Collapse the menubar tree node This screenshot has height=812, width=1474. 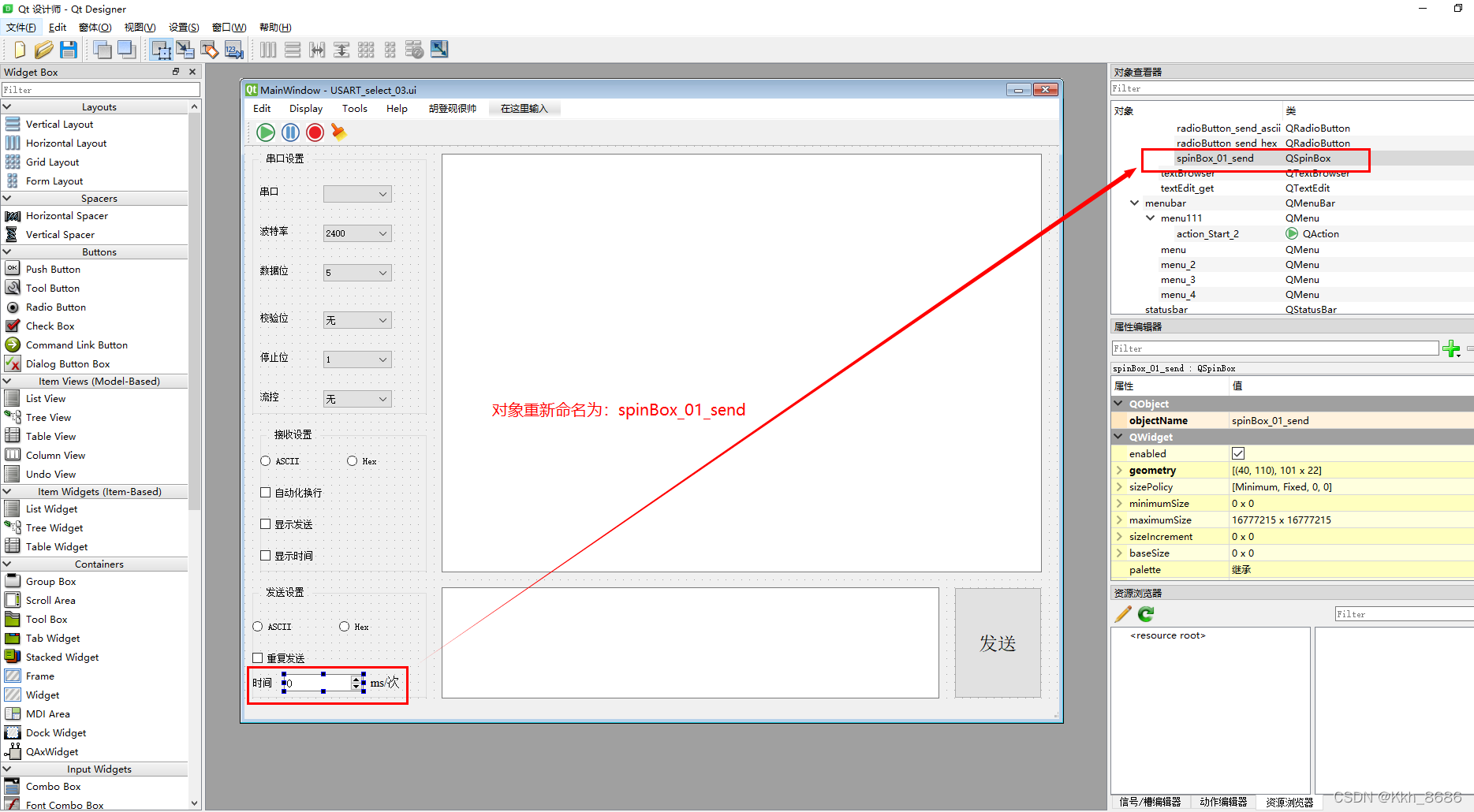1135,203
